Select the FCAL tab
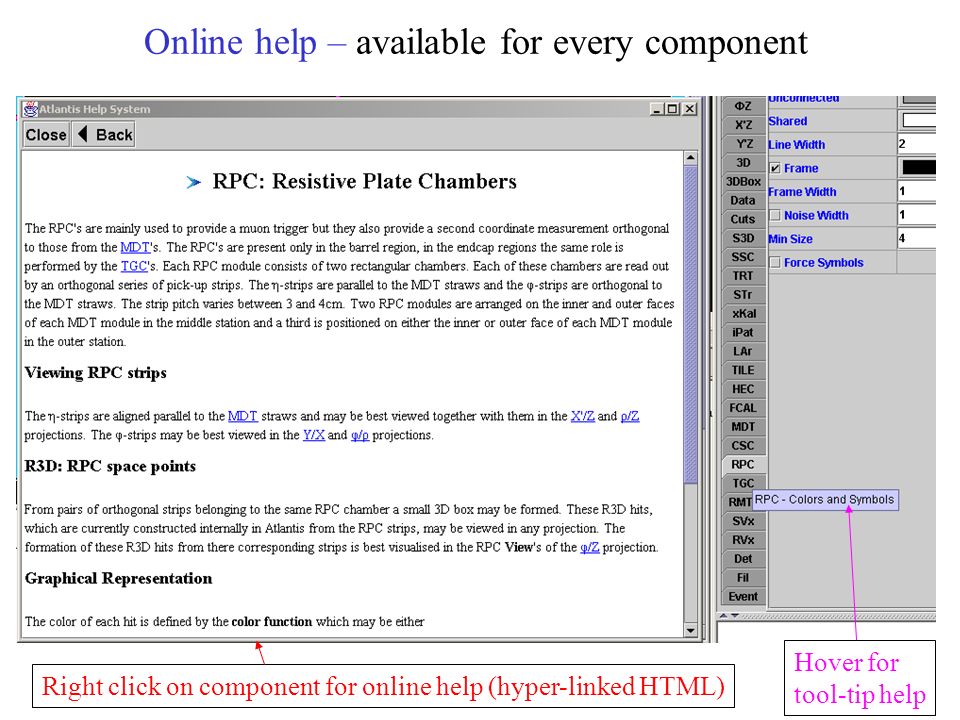The image size is (960, 720). pyautogui.click(x=743, y=408)
